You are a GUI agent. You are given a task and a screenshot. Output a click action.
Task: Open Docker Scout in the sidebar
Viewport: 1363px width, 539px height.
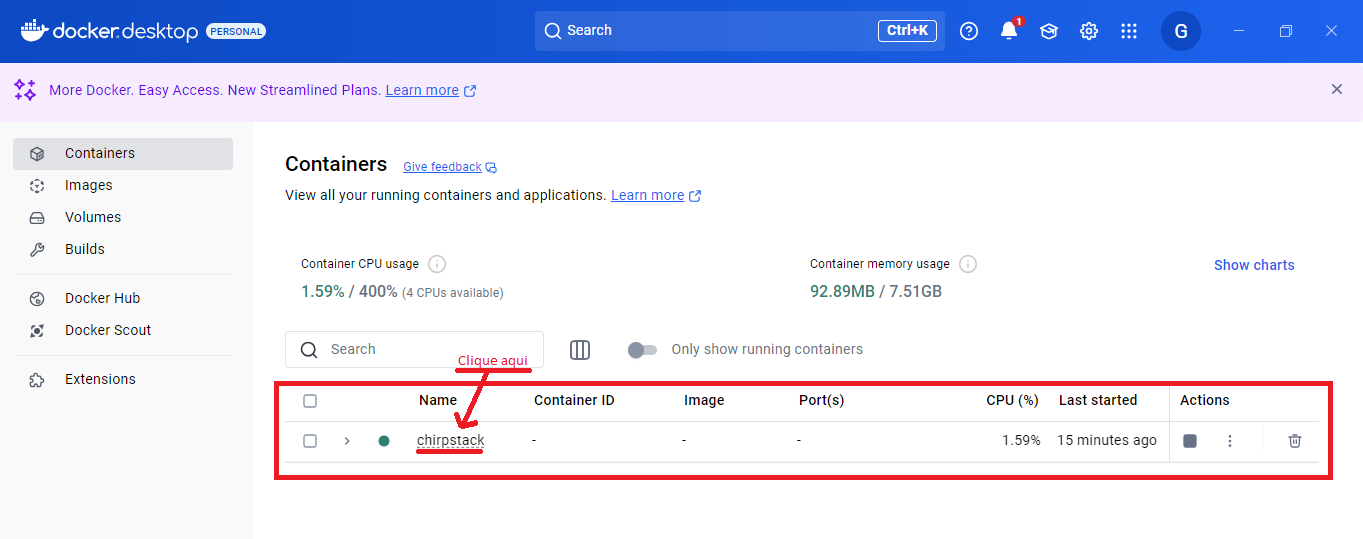click(x=123, y=330)
